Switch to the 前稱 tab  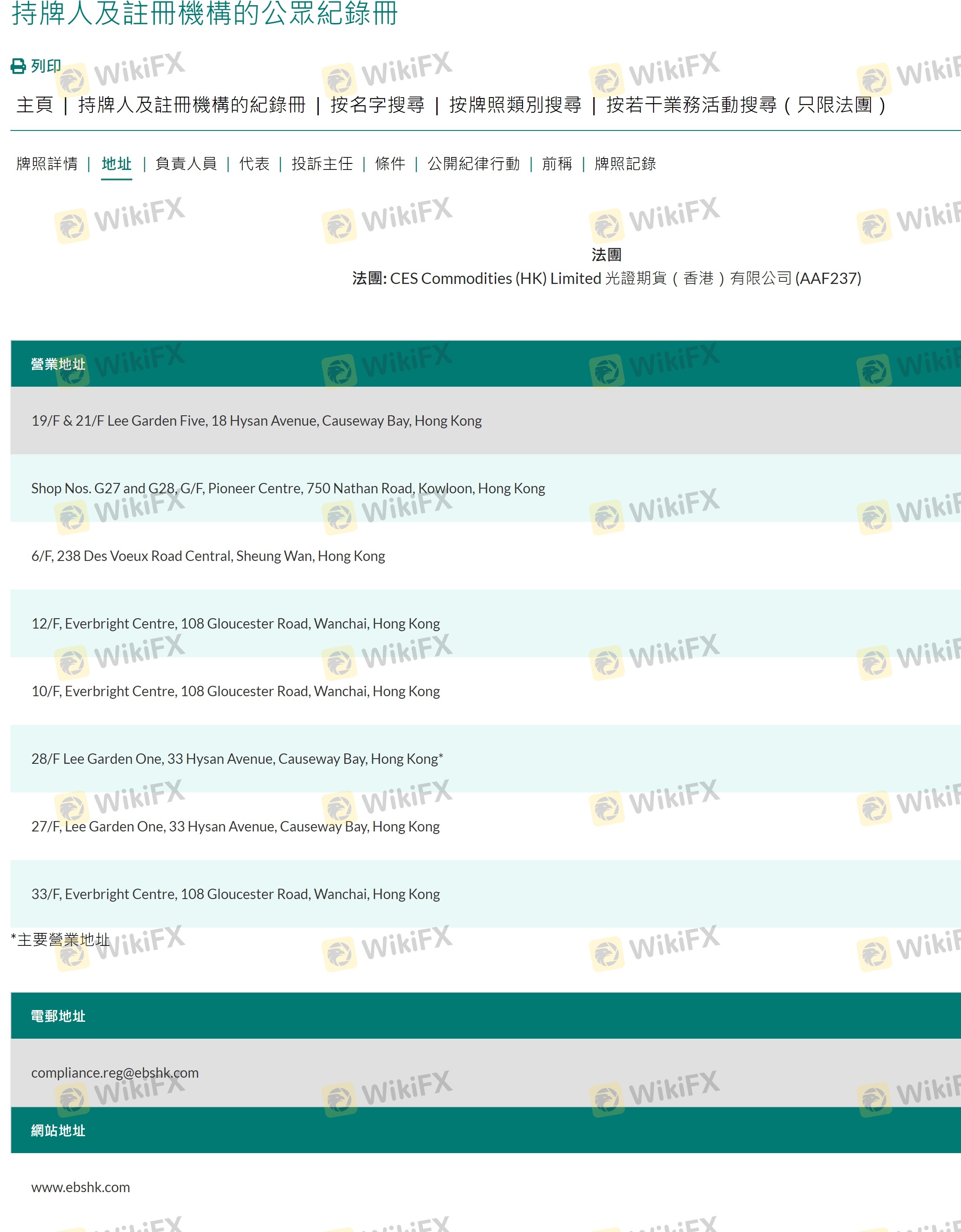557,163
